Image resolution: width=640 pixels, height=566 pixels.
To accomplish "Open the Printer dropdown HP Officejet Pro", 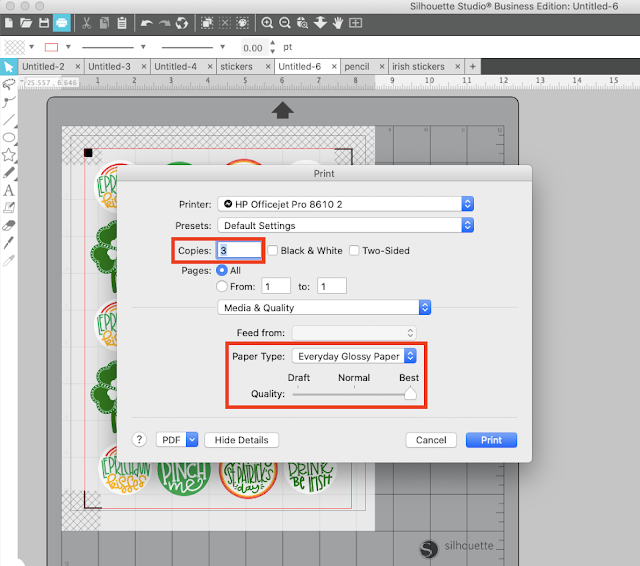I will tap(345, 204).
